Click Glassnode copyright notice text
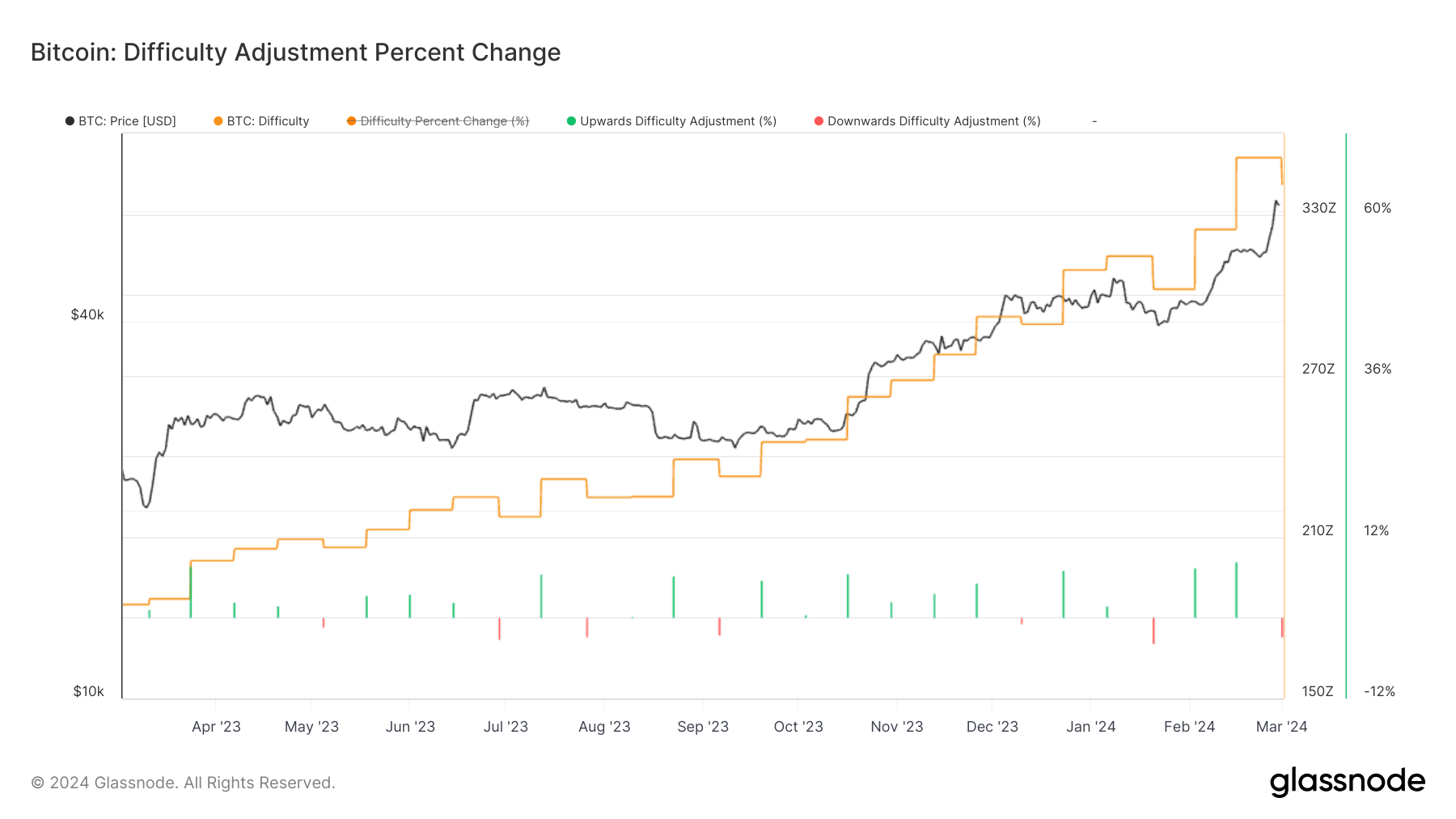 tap(183, 783)
